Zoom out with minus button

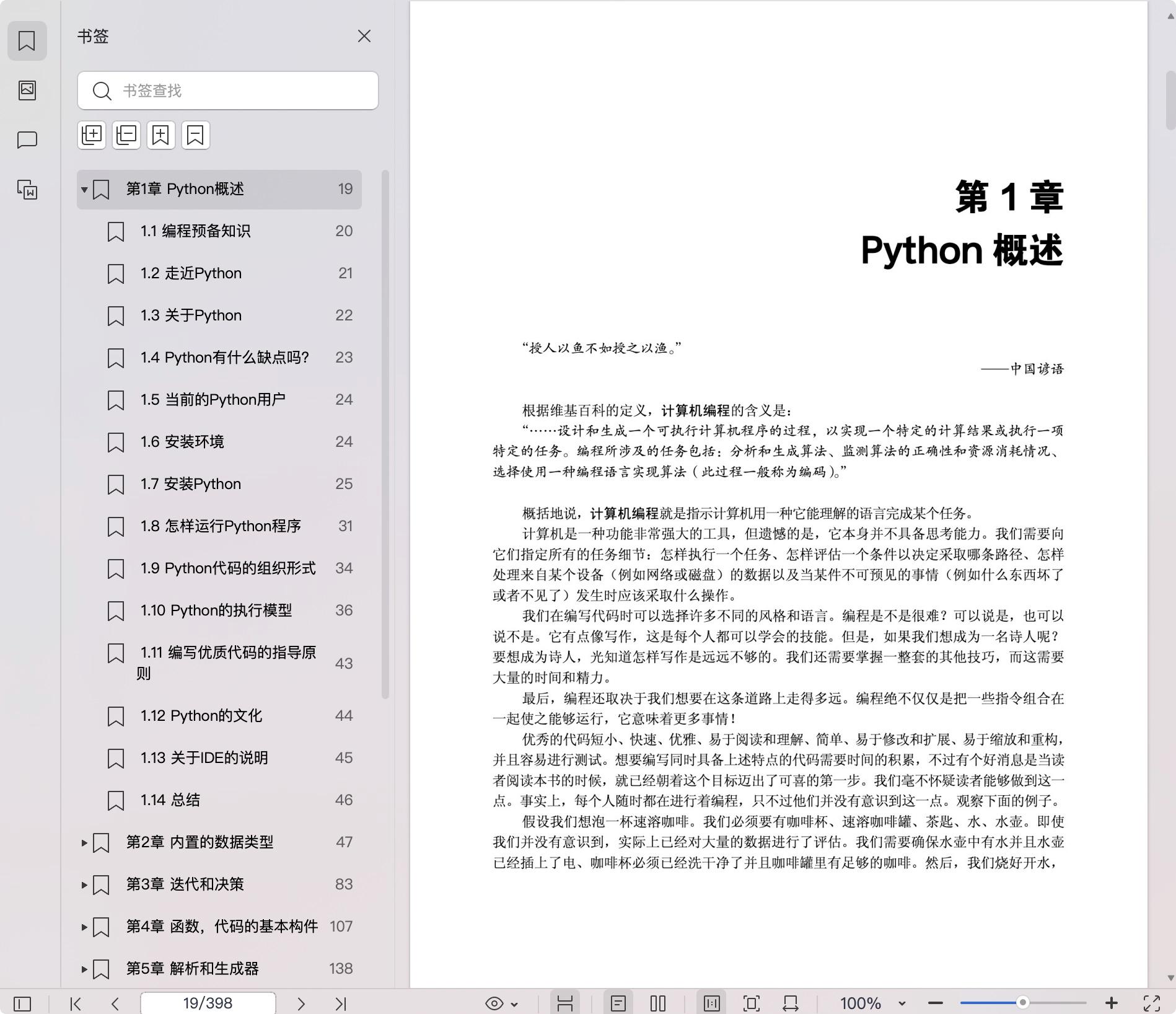(x=936, y=1003)
